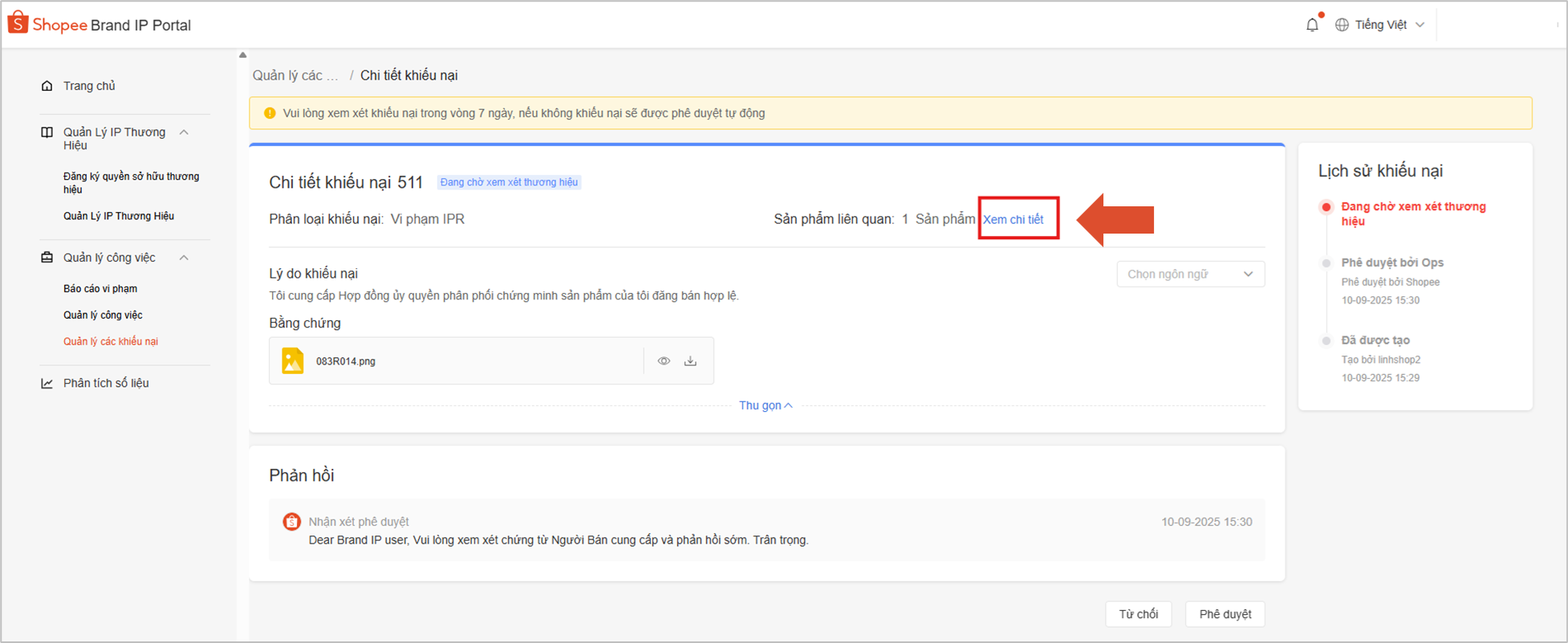Select Quản lý các khiếu nại menu item
The image size is (1568, 643).
pos(111,341)
